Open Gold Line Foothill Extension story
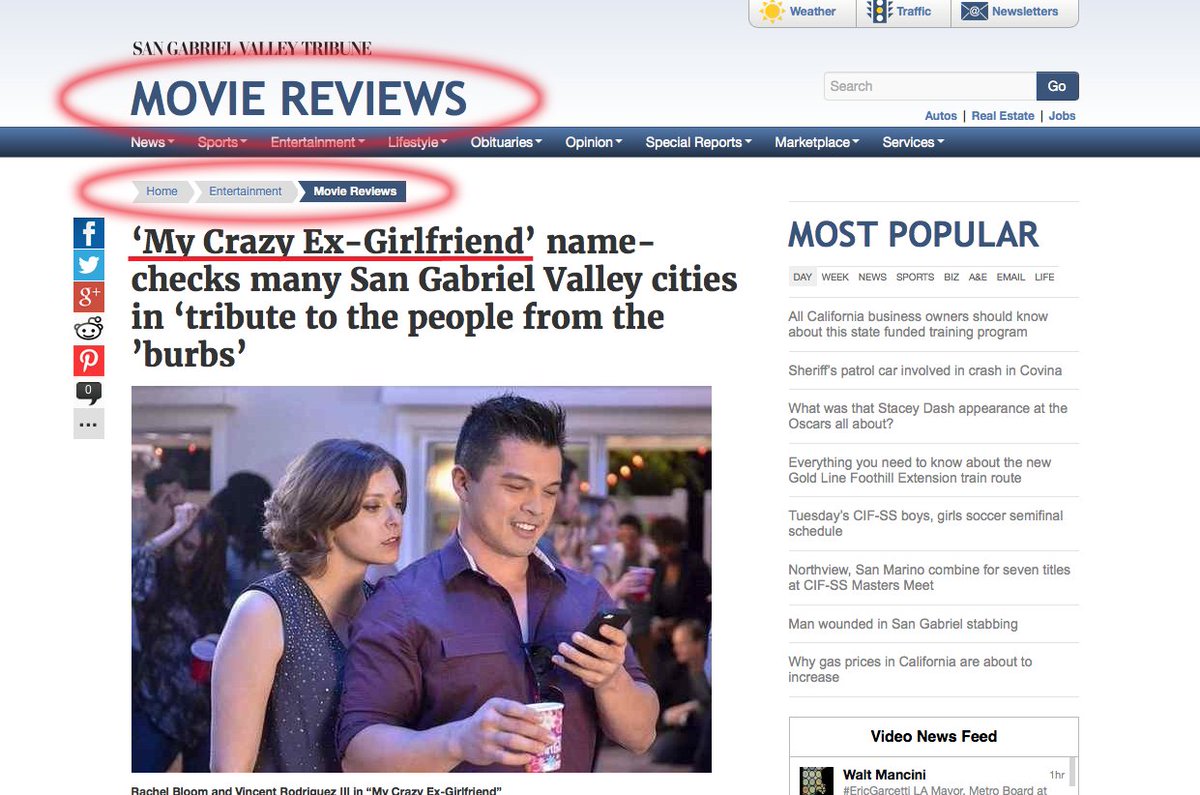 pos(920,470)
